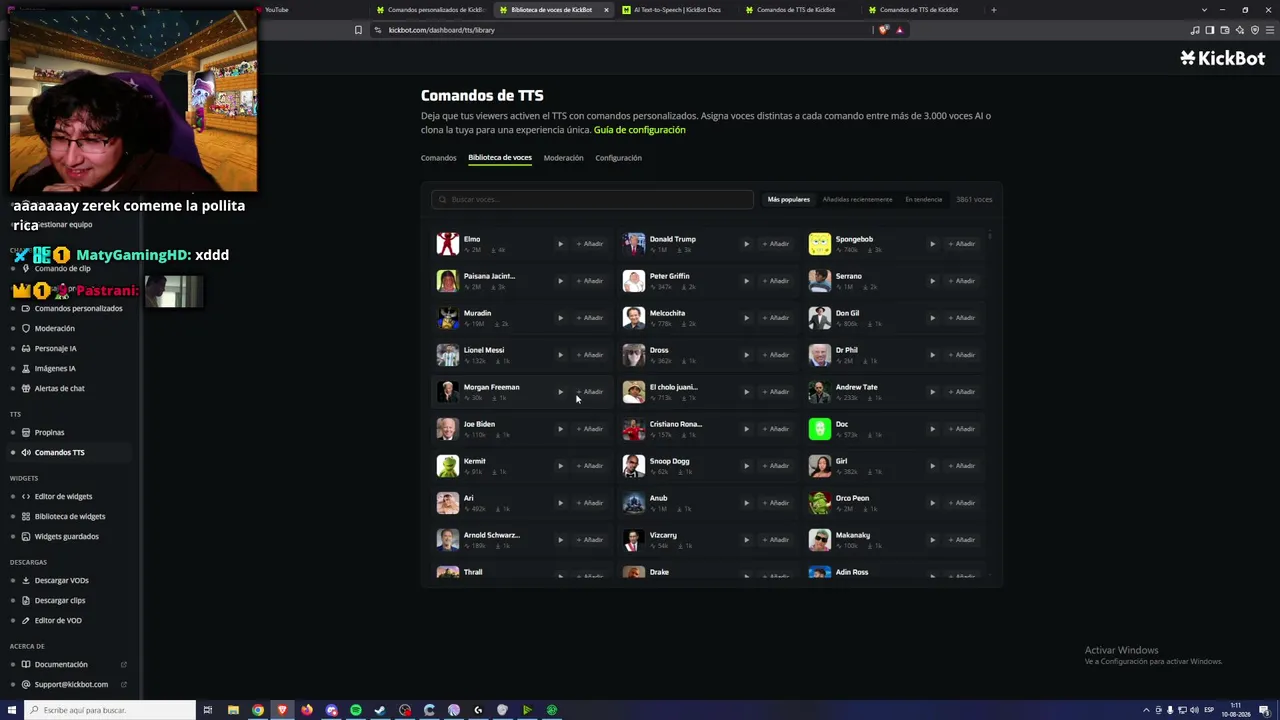Click the voice list scrollbar

pyautogui.click(x=990, y=237)
